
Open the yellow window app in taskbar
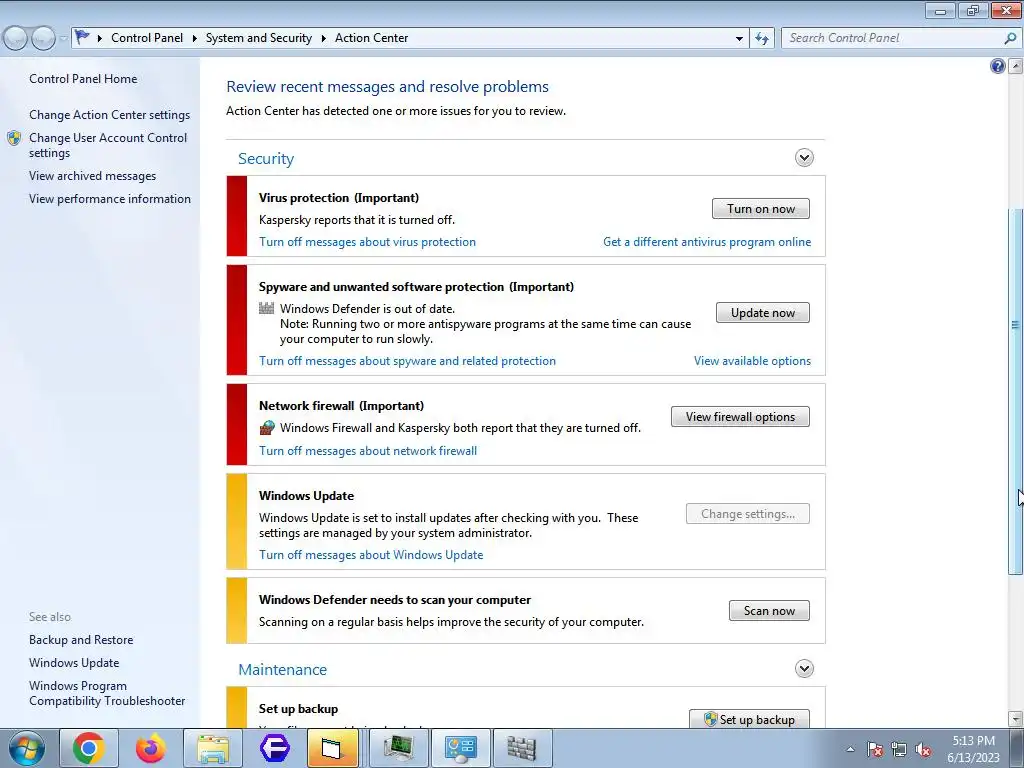click(332, 748)
